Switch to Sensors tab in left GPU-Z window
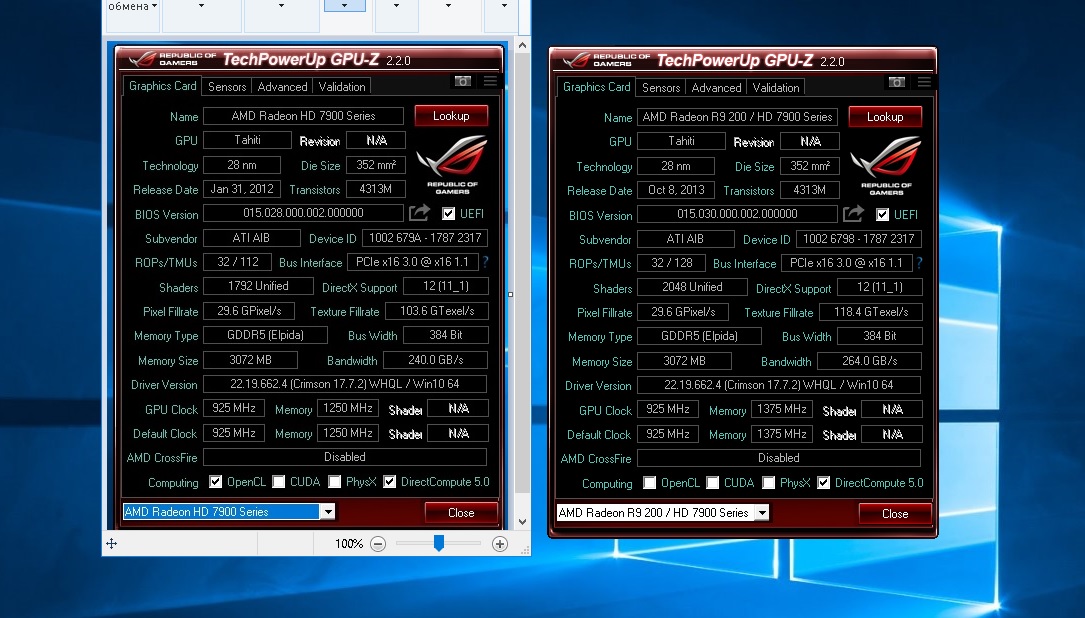 [227, 87]
